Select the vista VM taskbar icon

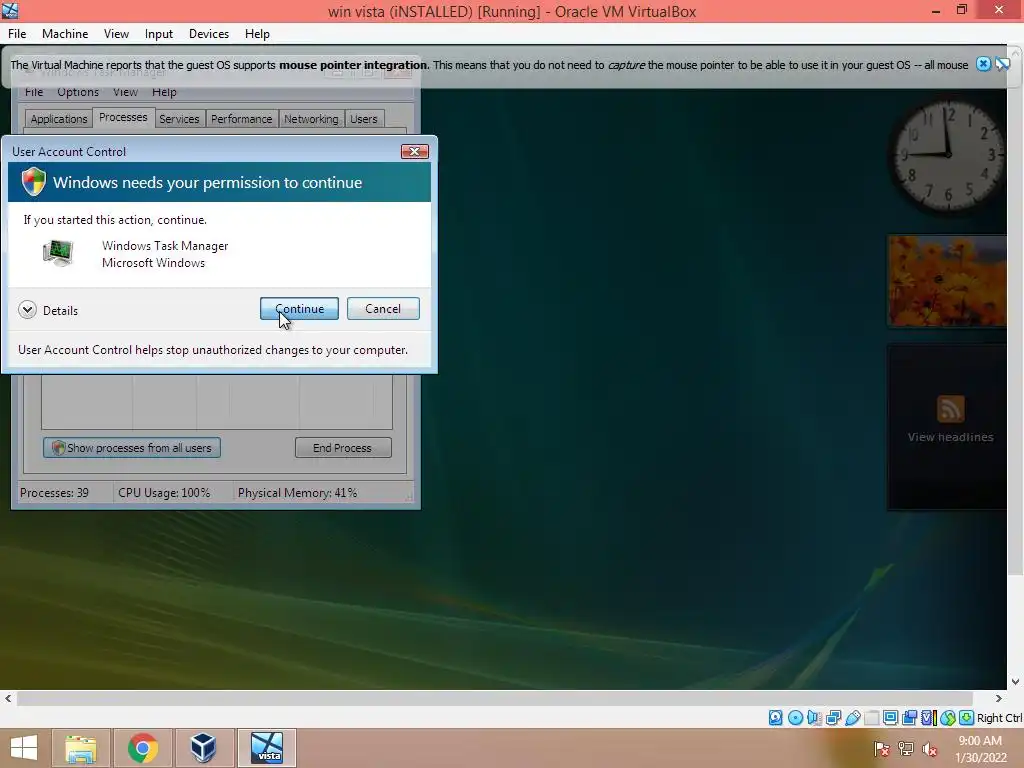click(267, 748)
